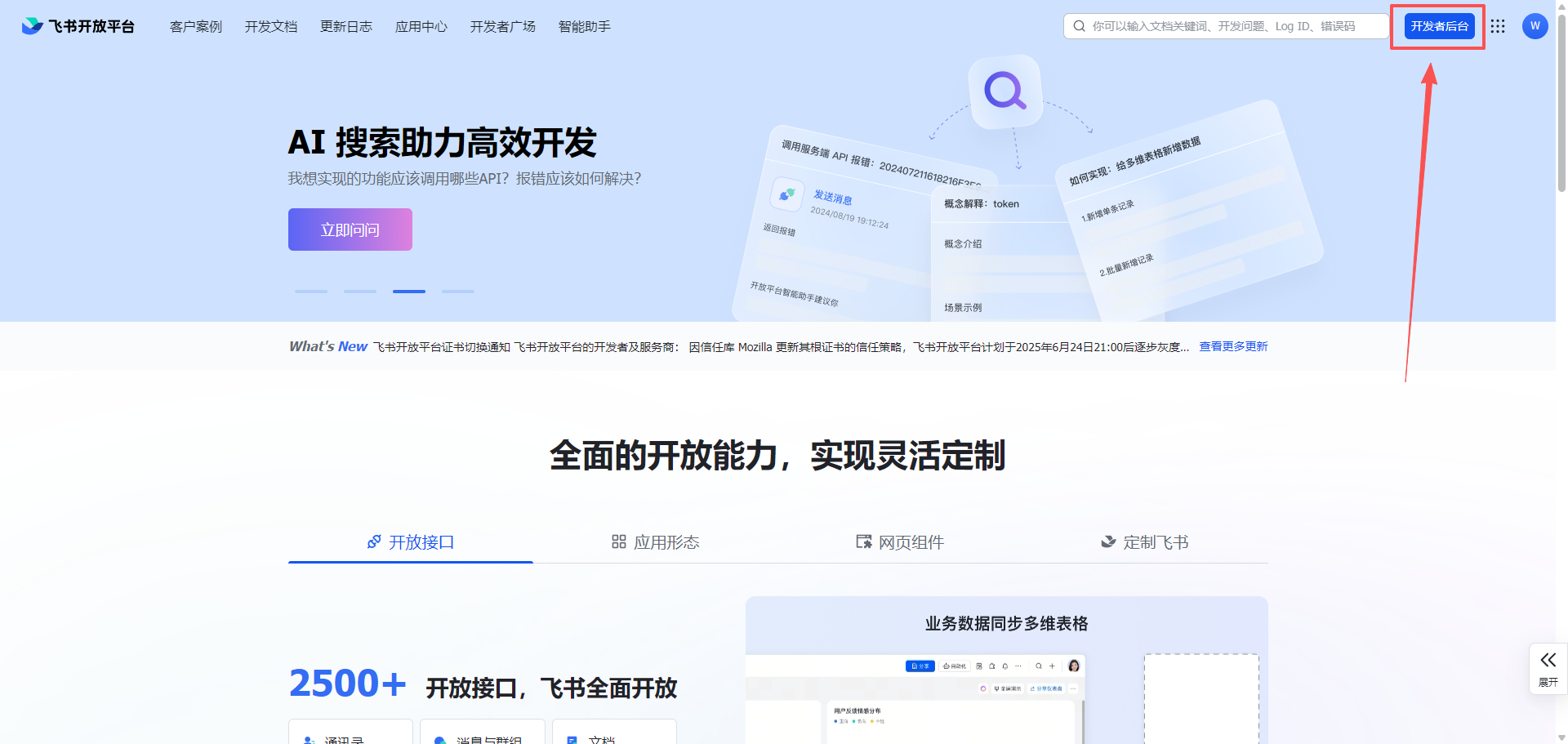Switch to the 定制飞书 tab

[x=1145, y=542]
